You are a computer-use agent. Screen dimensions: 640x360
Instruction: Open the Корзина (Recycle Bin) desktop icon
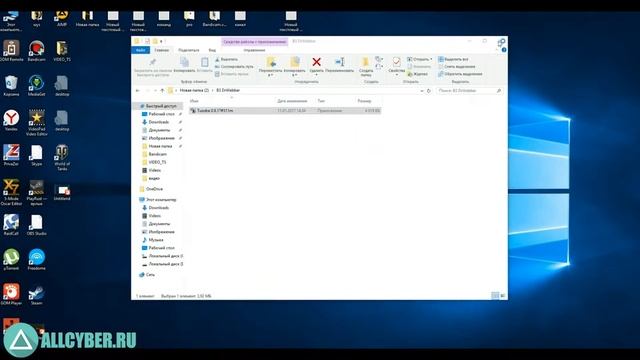[11, 86]
